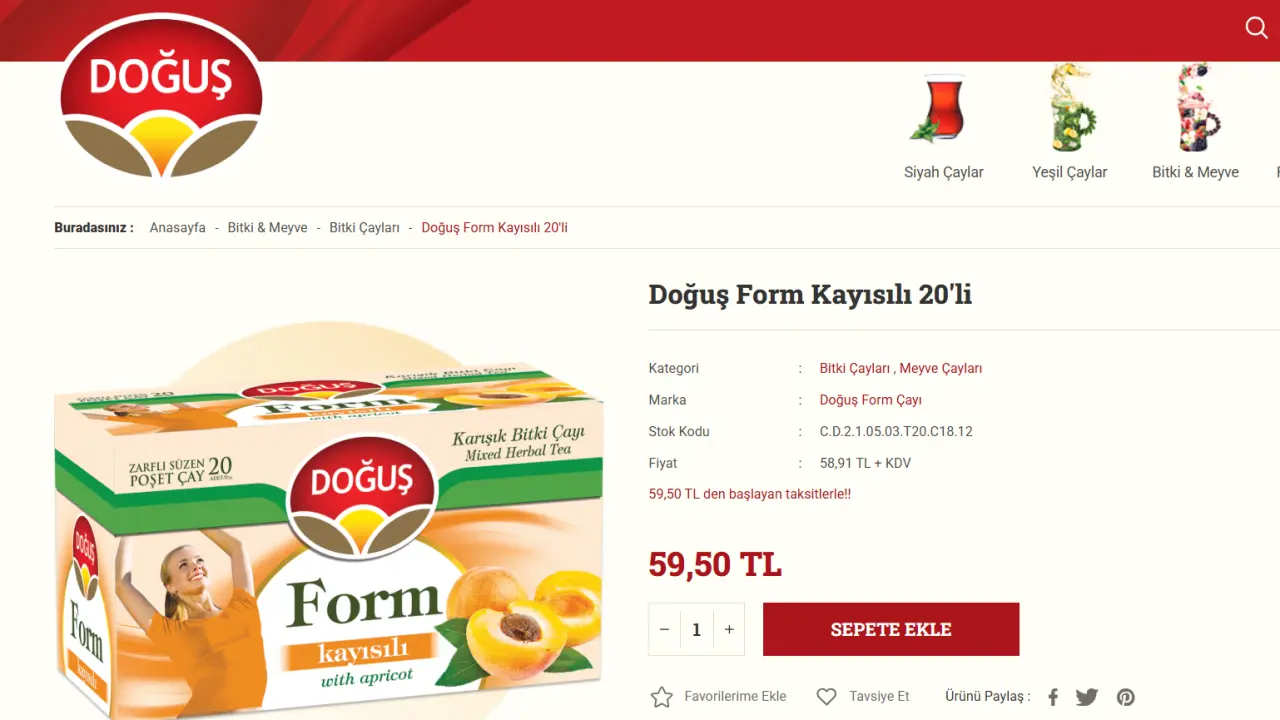Click the quantity input field
Viewport: 1280px width, 720px height.
[697, 630]
